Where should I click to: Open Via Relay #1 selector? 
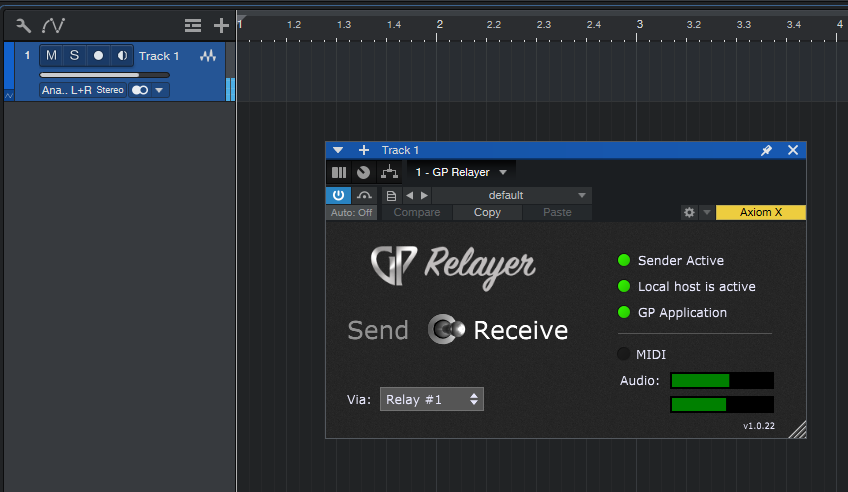coord(432,400)
